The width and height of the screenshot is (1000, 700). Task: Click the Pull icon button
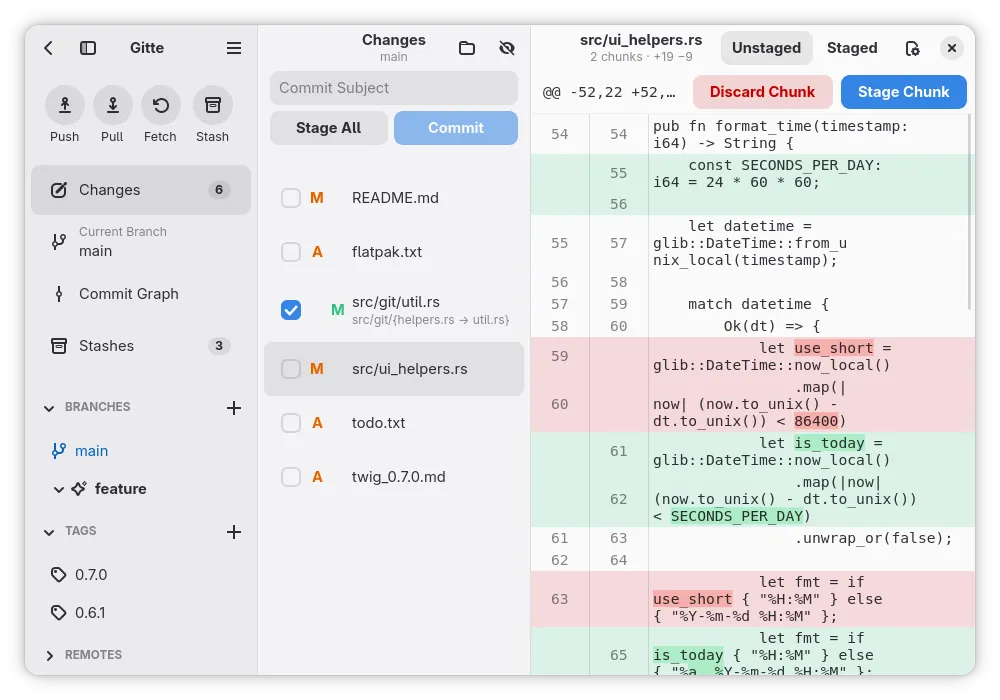(x=112, y=105)
